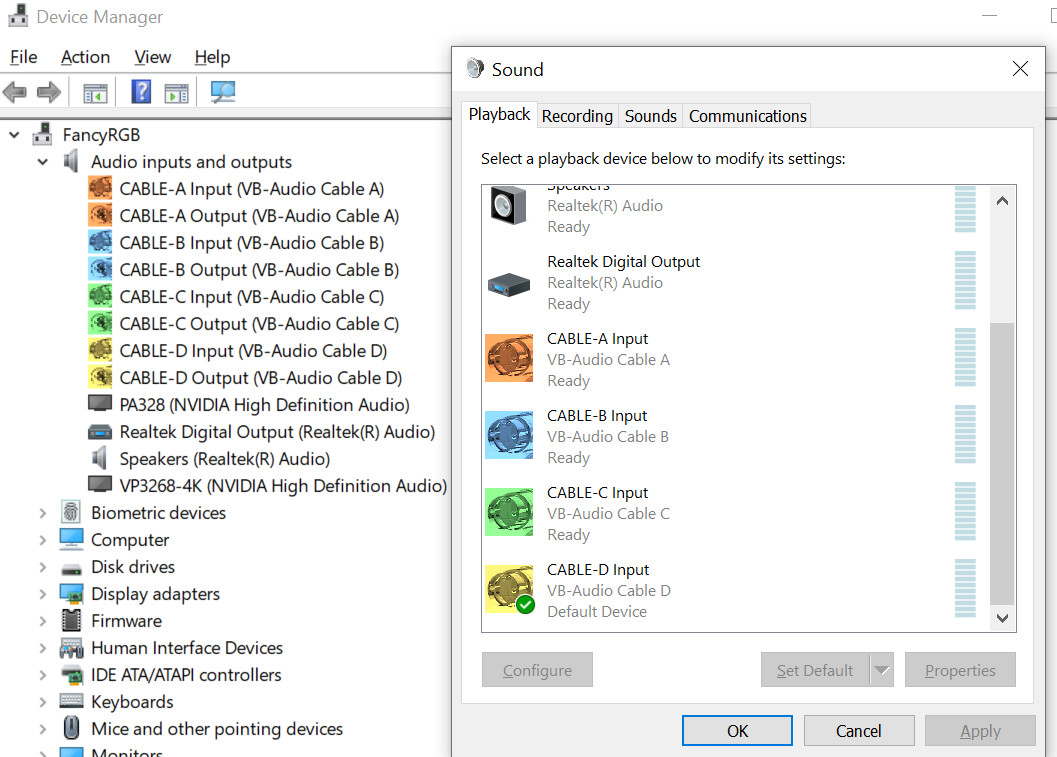Click the playback list scrollbar thumb
The height and width of the screenshot is (757, 1057).
1002,464
